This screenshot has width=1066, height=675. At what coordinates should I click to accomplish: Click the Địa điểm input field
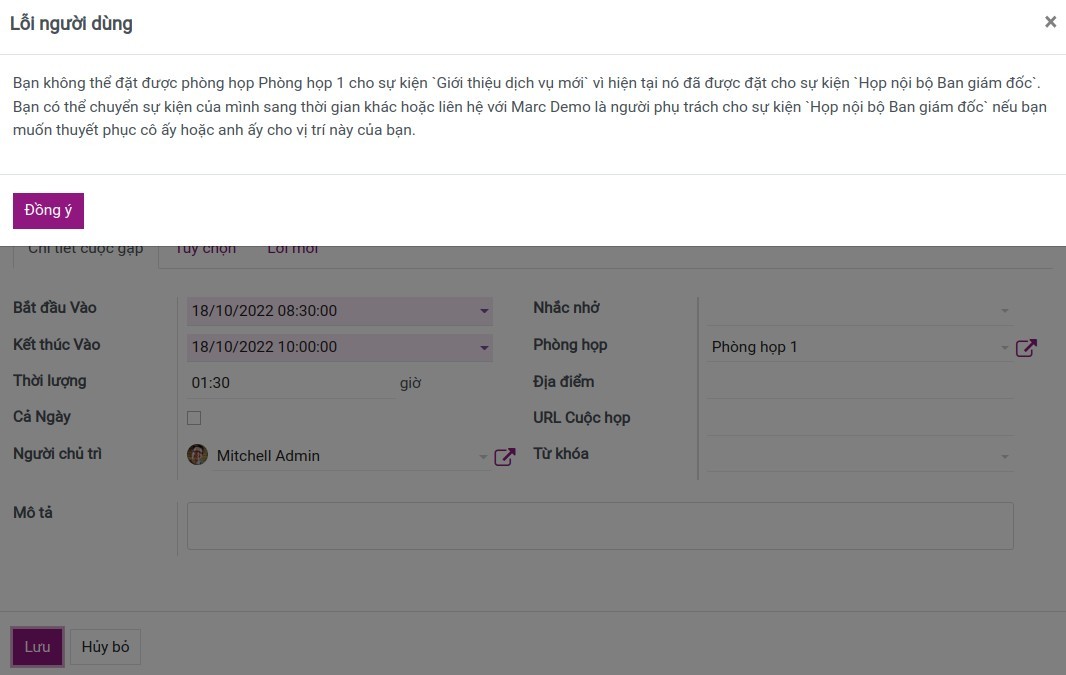tap(860, 383)
